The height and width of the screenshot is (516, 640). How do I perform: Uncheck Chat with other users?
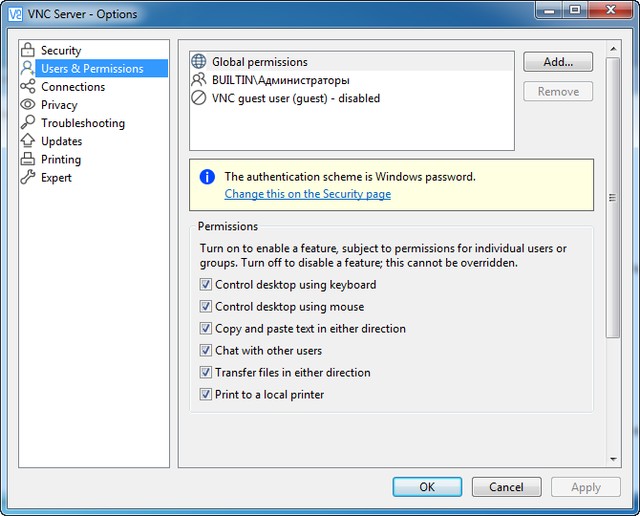tap(206, 350)
